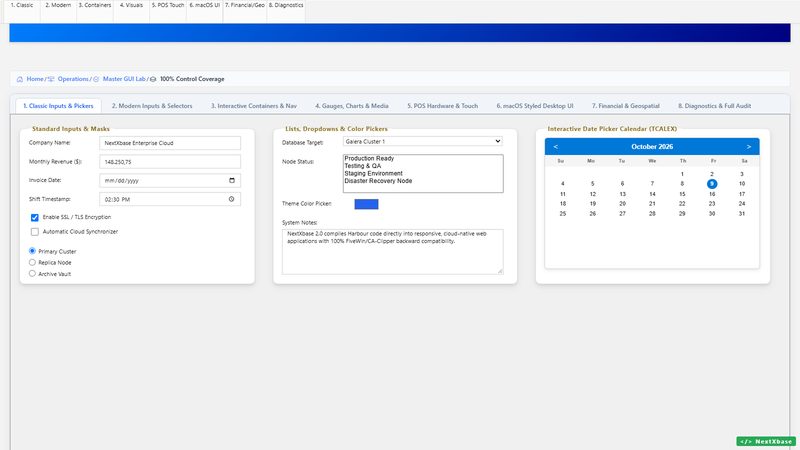Click the NextXbase badge logo
Screen dimensions: 800x450
(x=766, y=441)
